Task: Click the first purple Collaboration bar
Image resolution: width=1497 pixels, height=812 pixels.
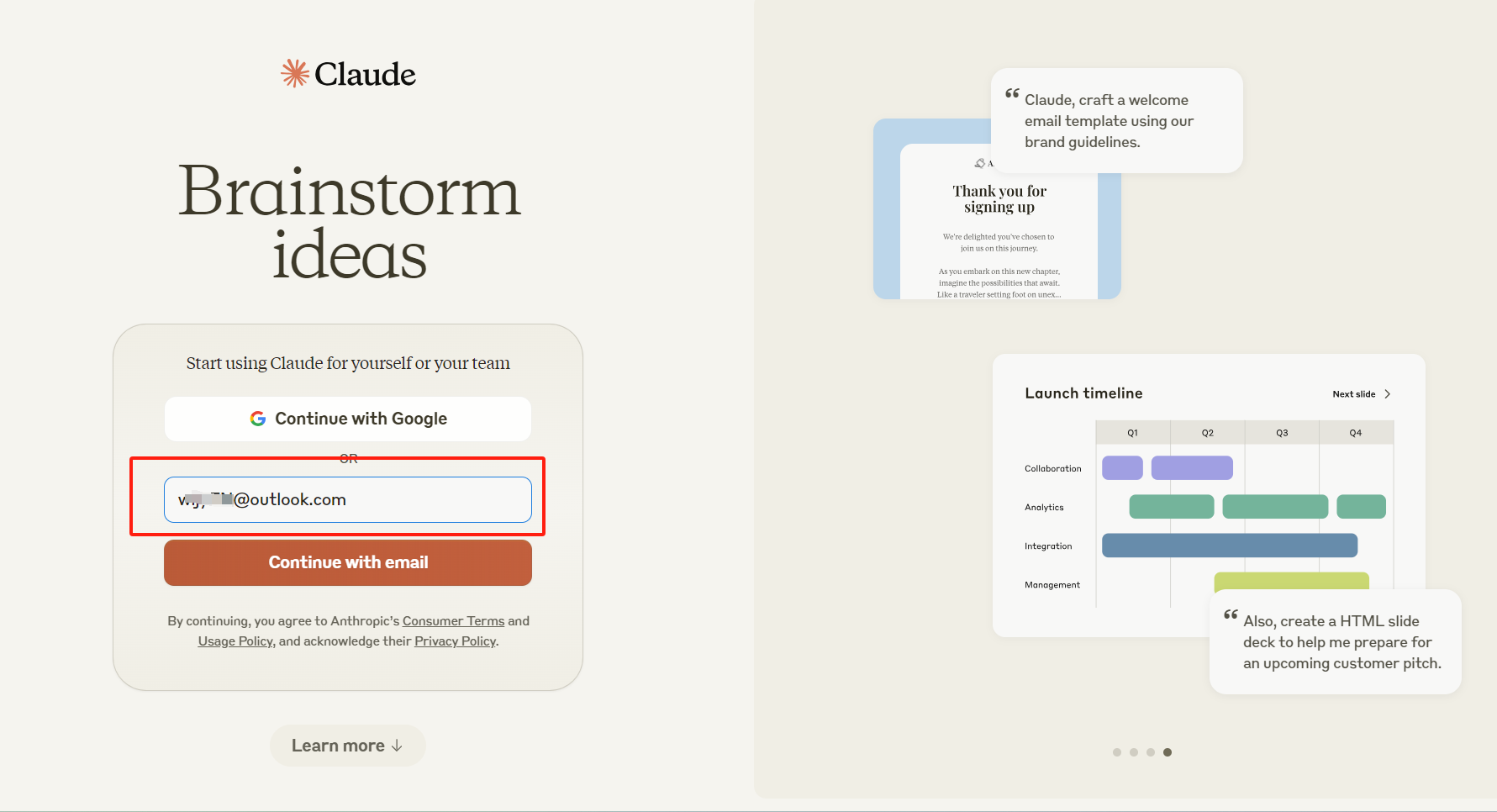Action: [x=1122, y=468]
